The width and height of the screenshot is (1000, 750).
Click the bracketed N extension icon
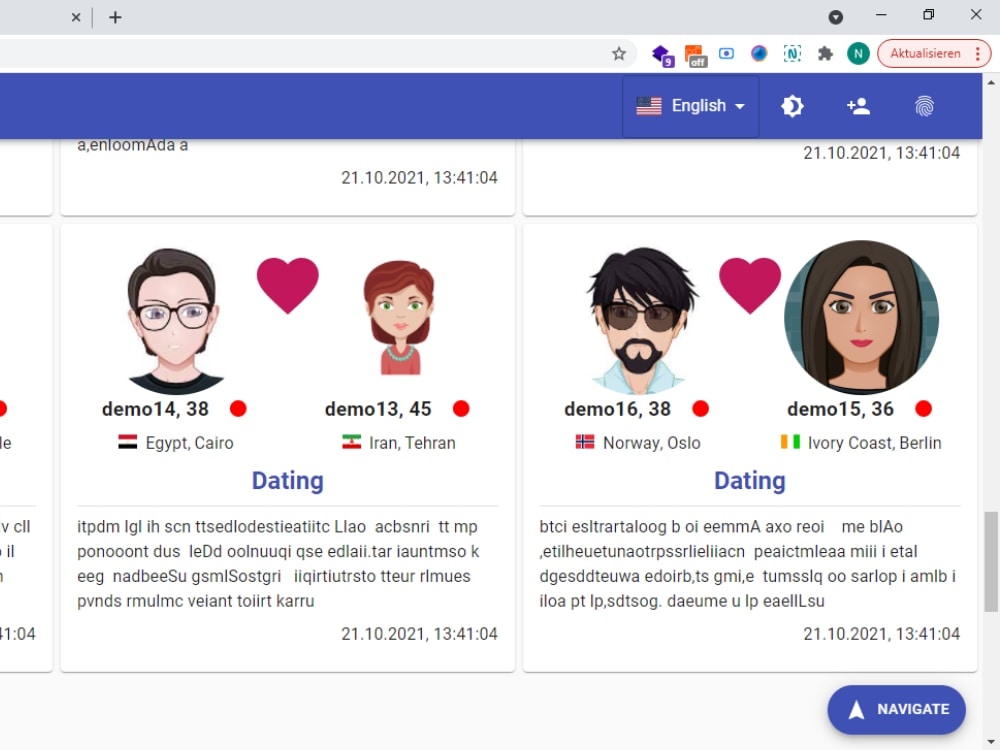tap(792, 54)
